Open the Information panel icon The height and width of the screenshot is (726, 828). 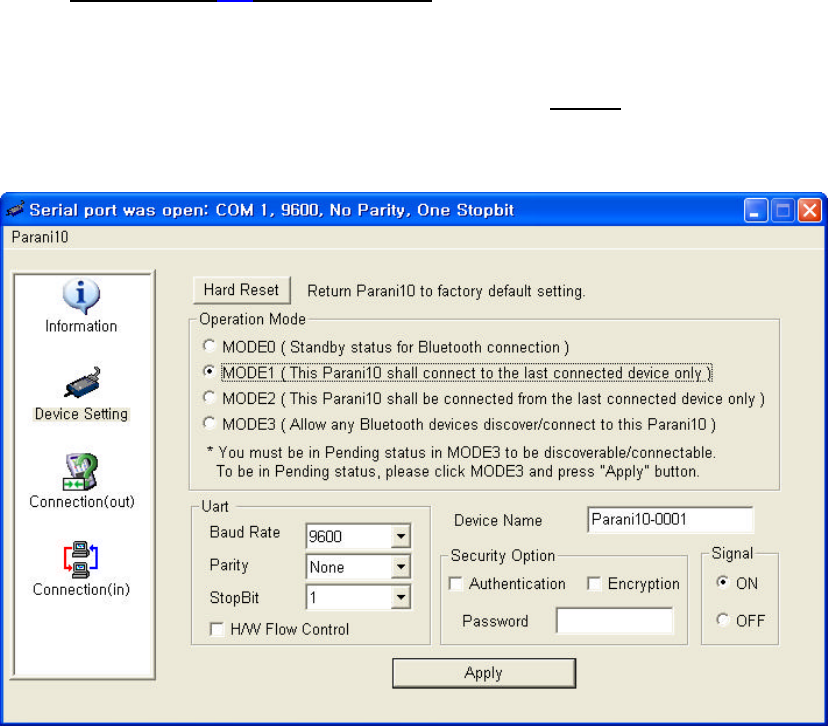click(x=81, y=295)
